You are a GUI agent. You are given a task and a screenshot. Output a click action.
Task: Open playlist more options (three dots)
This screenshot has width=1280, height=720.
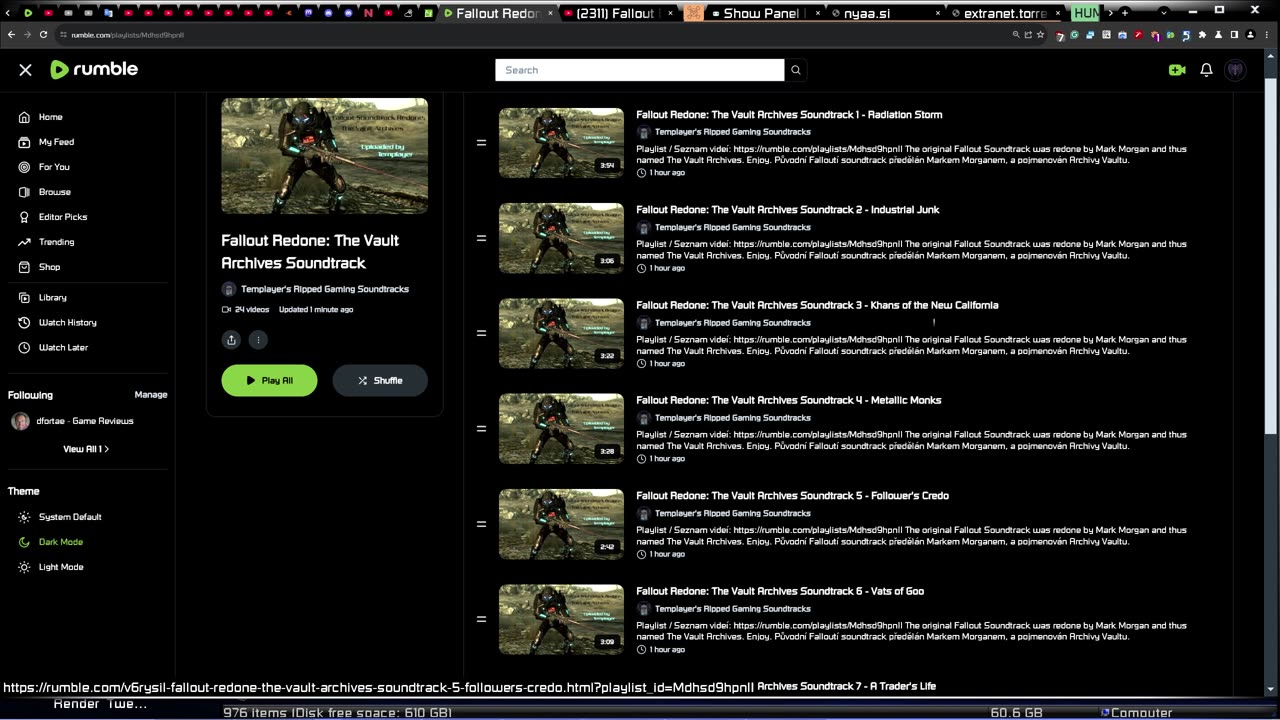(x=258, y=340)
